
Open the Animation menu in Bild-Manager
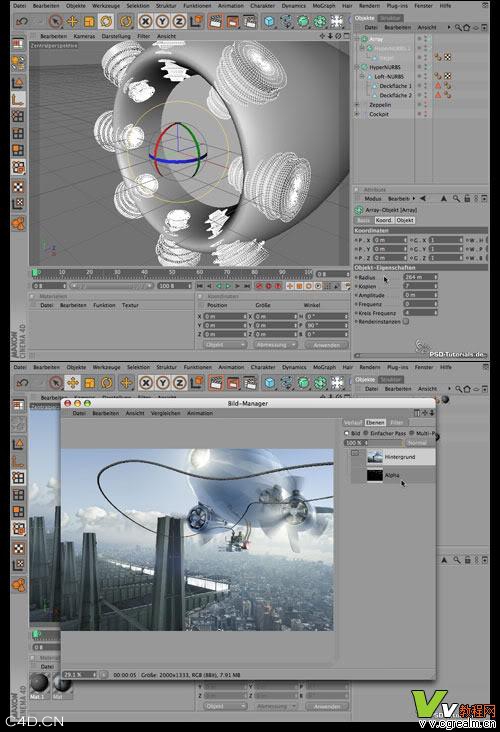(x=200, y=413)
